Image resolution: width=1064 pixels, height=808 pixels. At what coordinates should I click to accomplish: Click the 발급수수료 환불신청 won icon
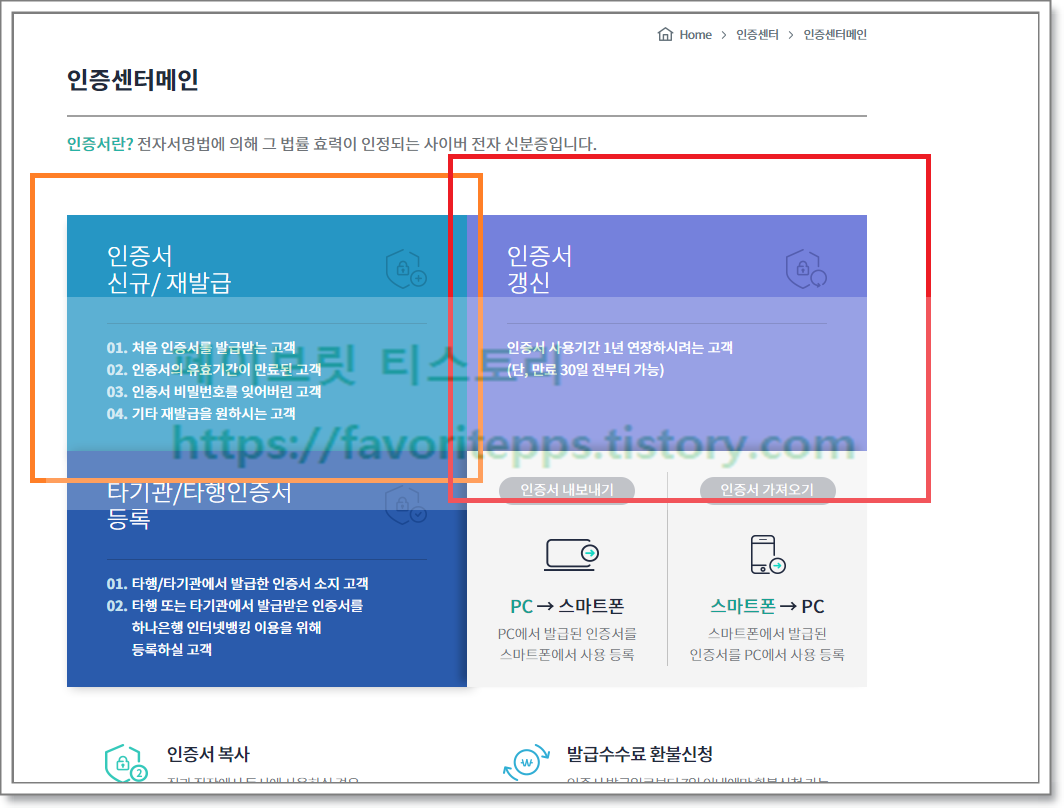click(526, 763)
